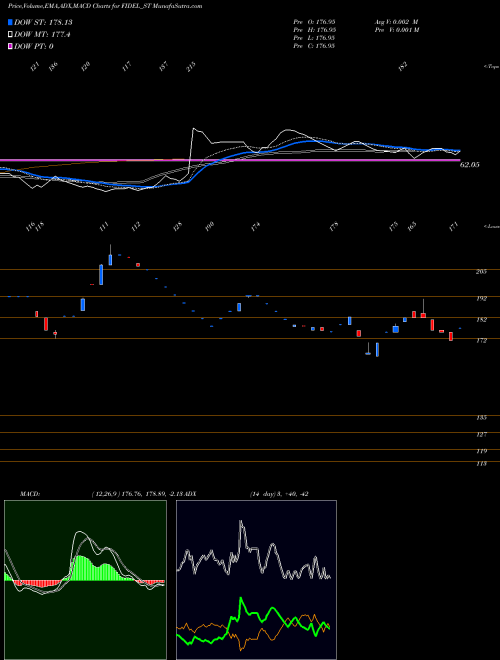This screenshot has width=500, height=660.
Task: Click the 121 high label above the EMA chart
Action: point(35,67)
